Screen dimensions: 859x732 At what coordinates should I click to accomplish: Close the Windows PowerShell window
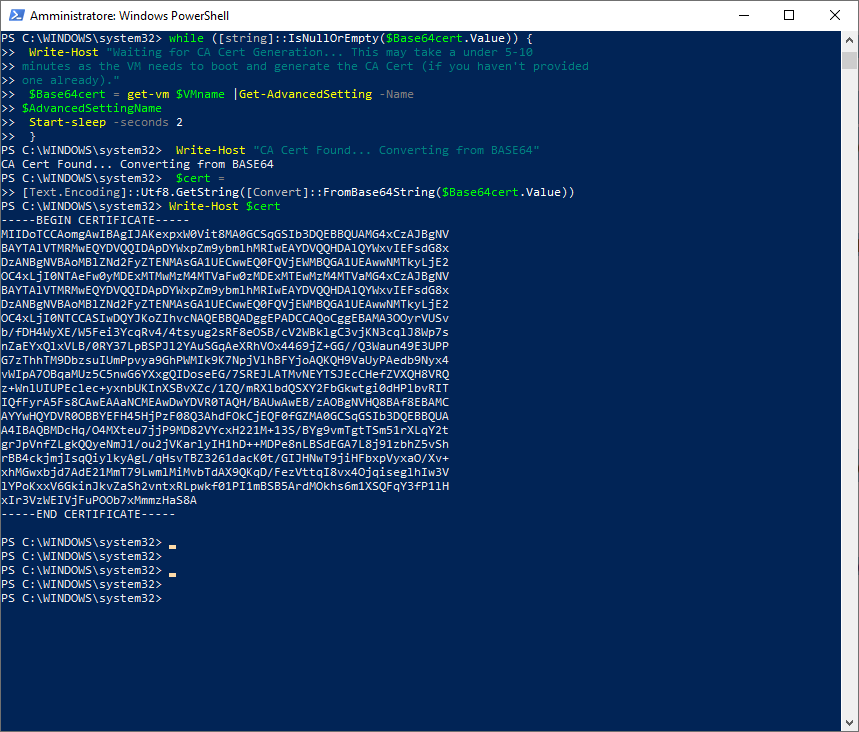pos(834,16)
